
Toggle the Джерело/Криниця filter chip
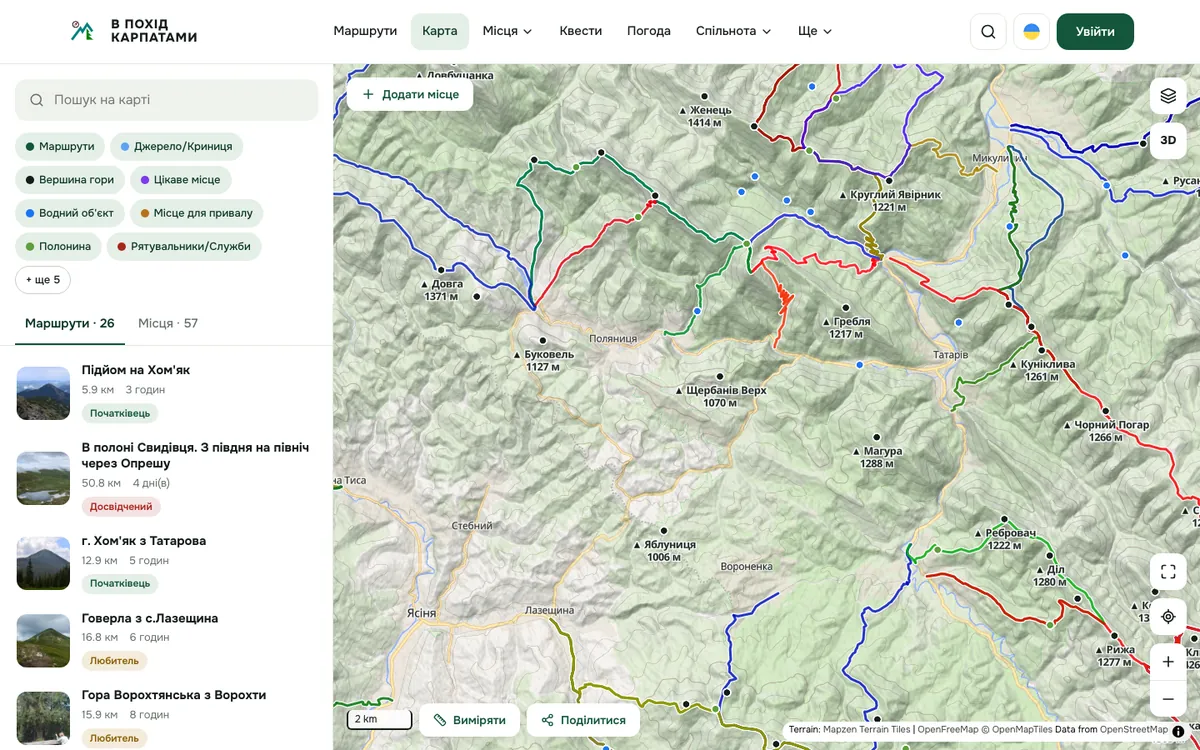176,146
